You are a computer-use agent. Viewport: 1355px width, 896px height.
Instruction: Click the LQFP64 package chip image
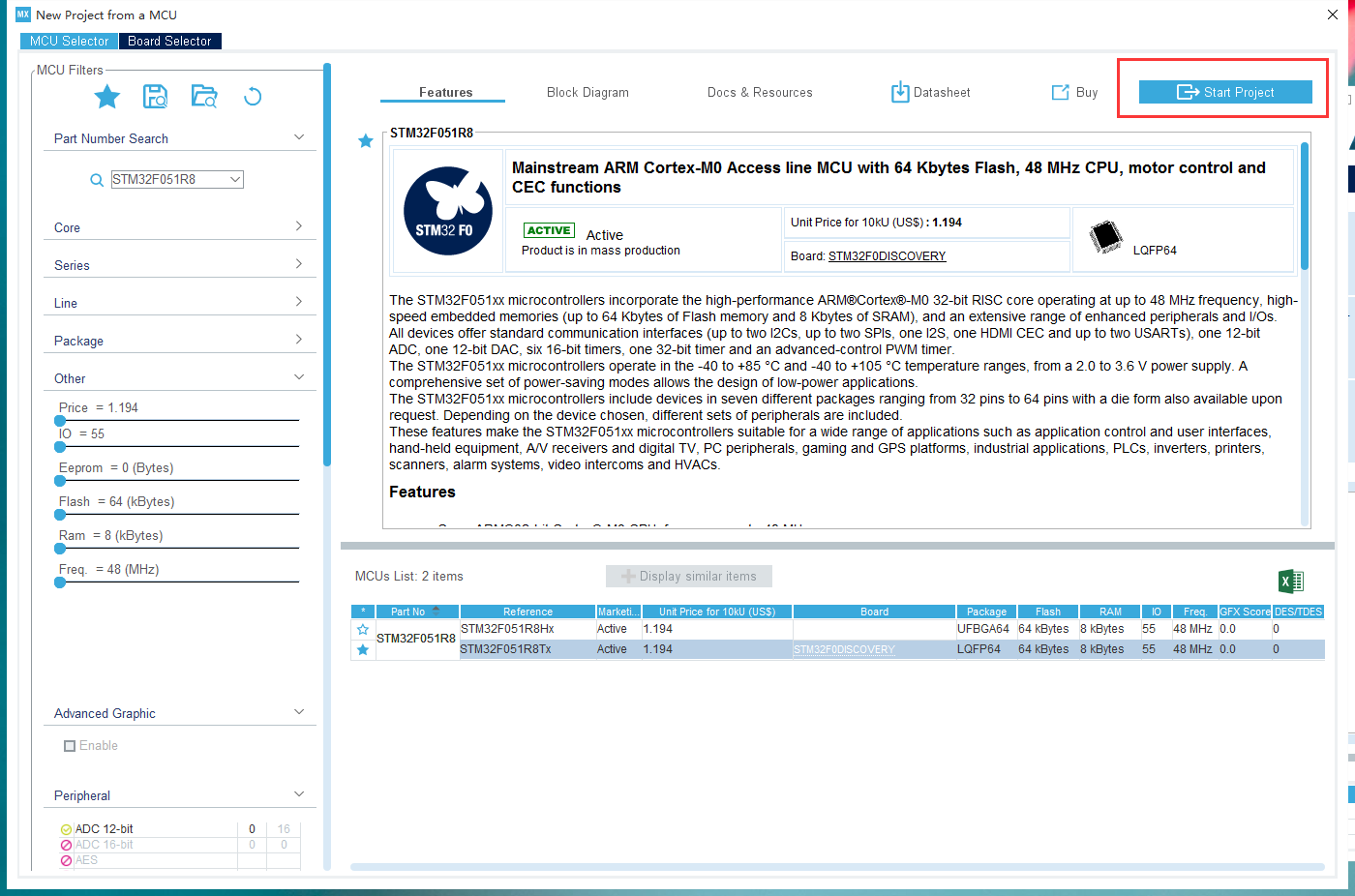(1105, 237)
